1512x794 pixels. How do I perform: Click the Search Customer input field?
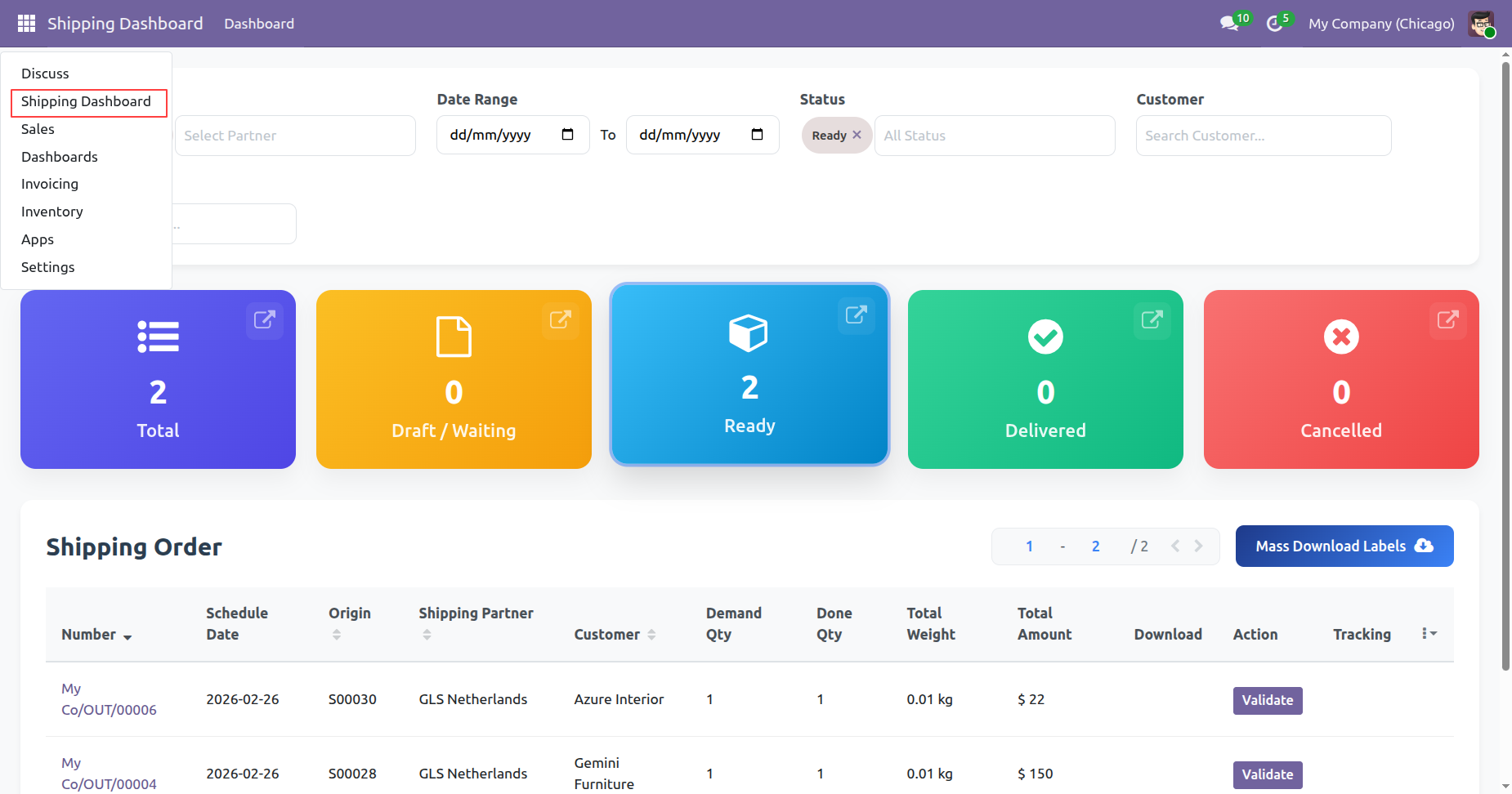point(1263,136)
